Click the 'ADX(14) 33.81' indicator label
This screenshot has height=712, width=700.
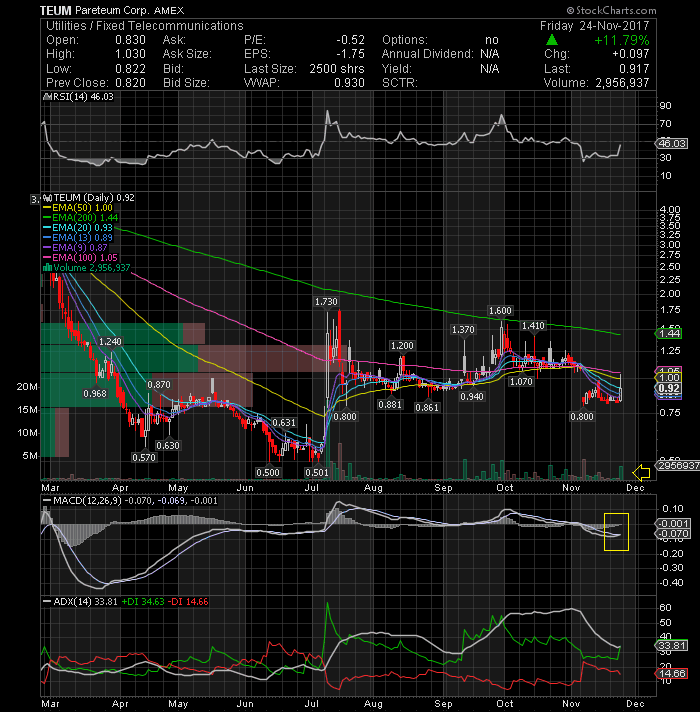coord(85,602)
